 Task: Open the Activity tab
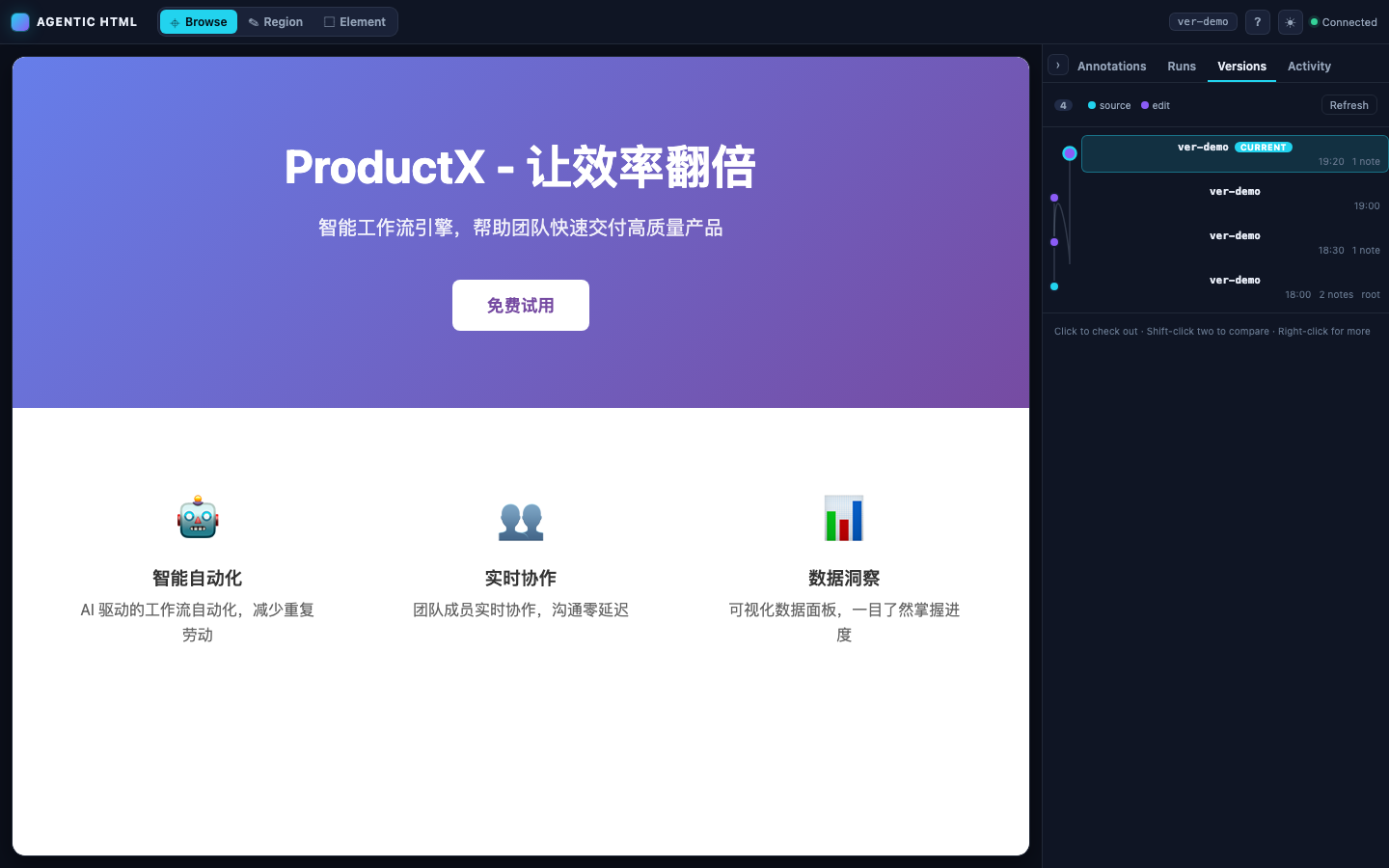pos(1309,67)
